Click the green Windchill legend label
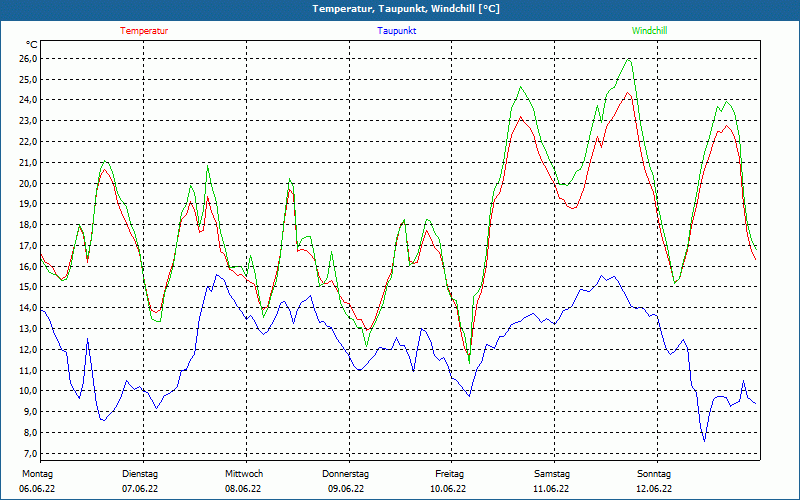 pos(649,31)
